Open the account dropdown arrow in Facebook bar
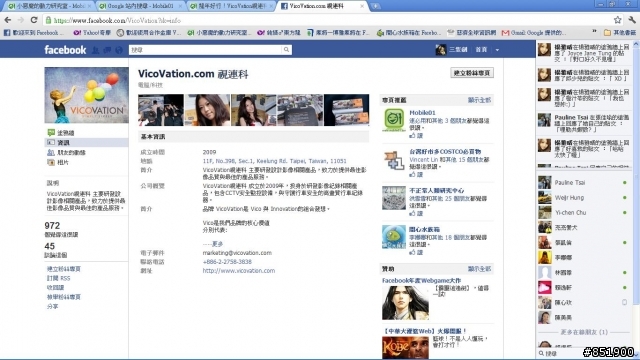Image resolution: width=640 pixels, height=360 pixels. point(497,50)
